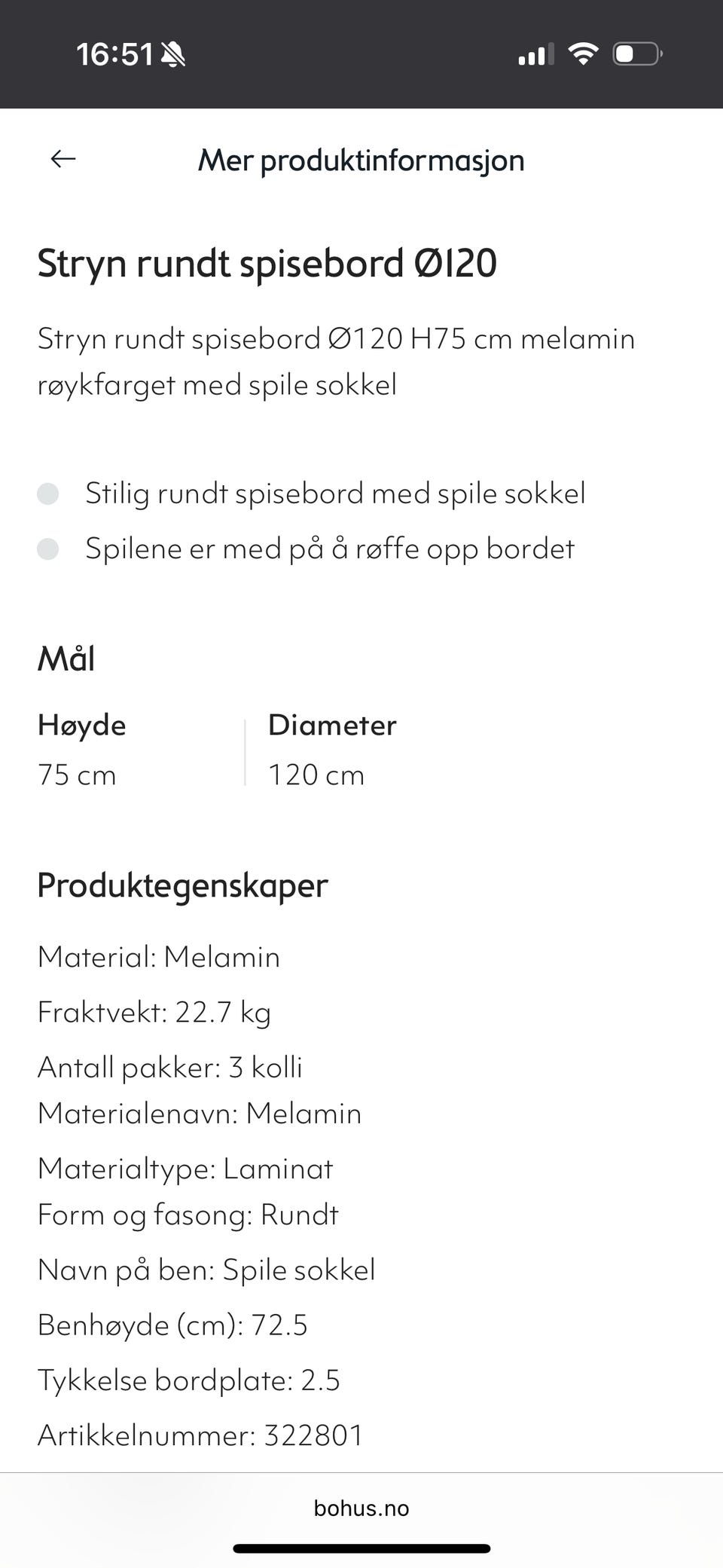Expand the 'Produktegenskaper' section
This screenshot has width=723, height=1568.
(x=182, y=885)
